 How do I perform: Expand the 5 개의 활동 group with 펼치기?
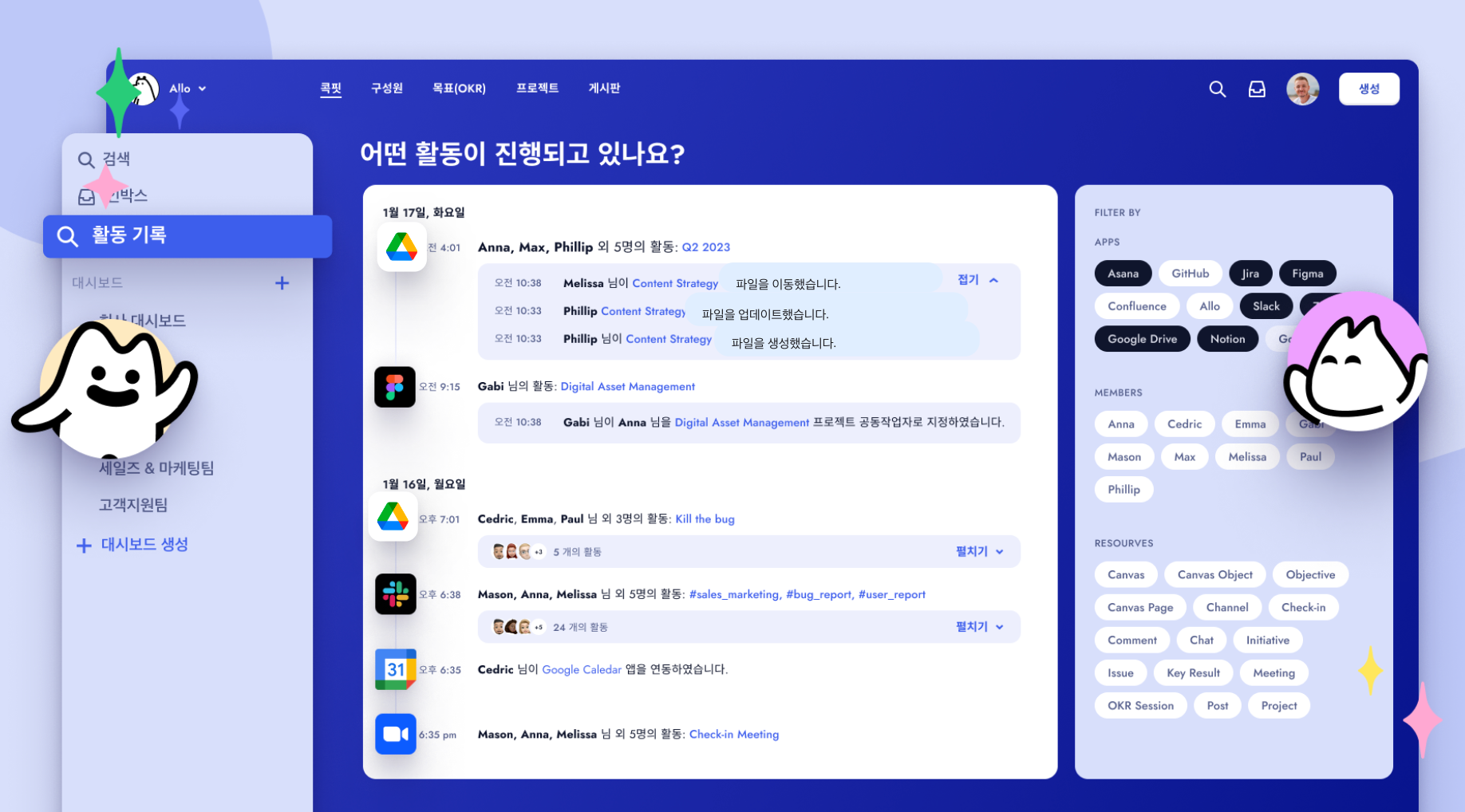[x=979, y=551]
